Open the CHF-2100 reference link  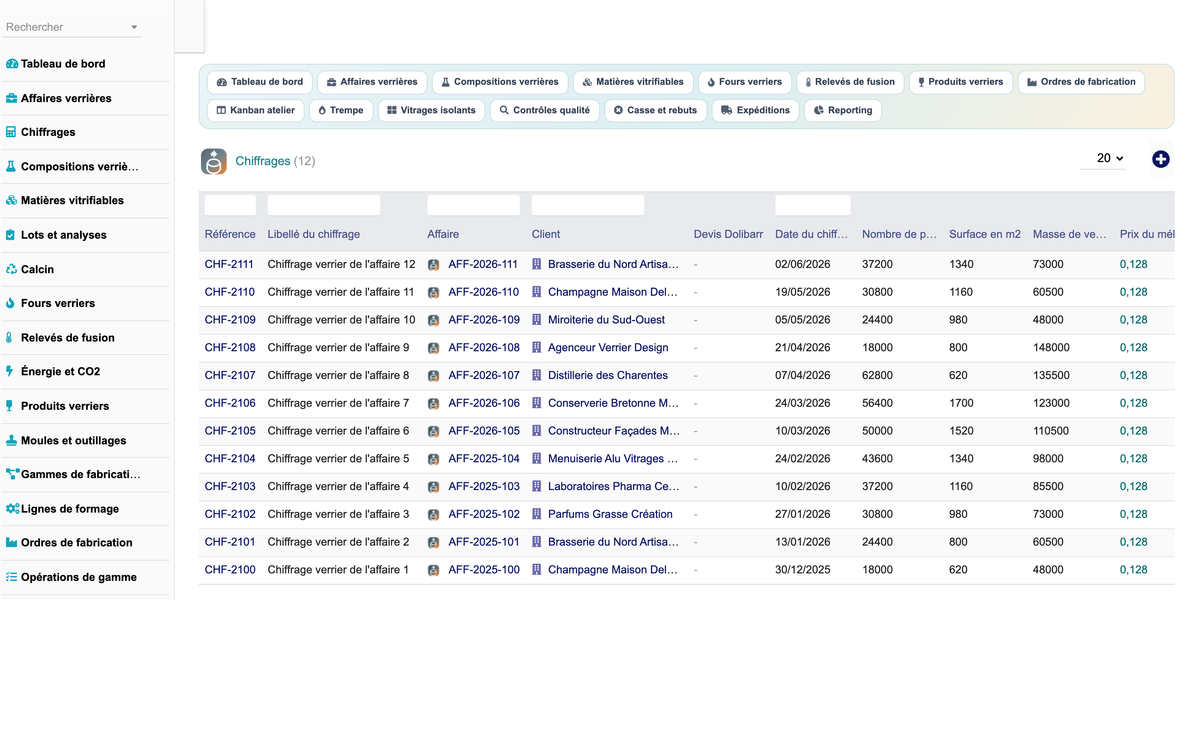tap(230, 570)
